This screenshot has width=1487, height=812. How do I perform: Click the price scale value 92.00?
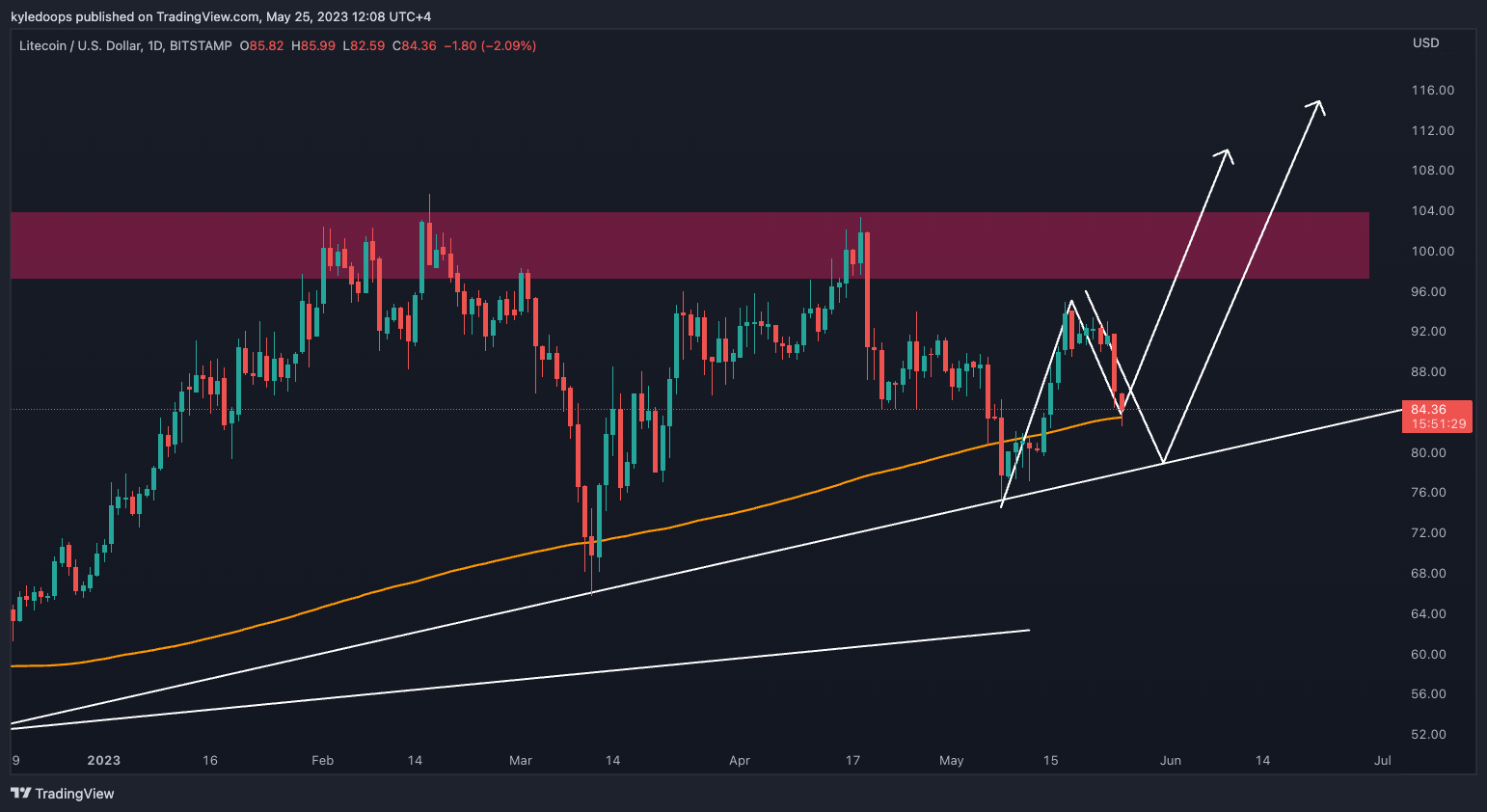[x=1429, y=331]
